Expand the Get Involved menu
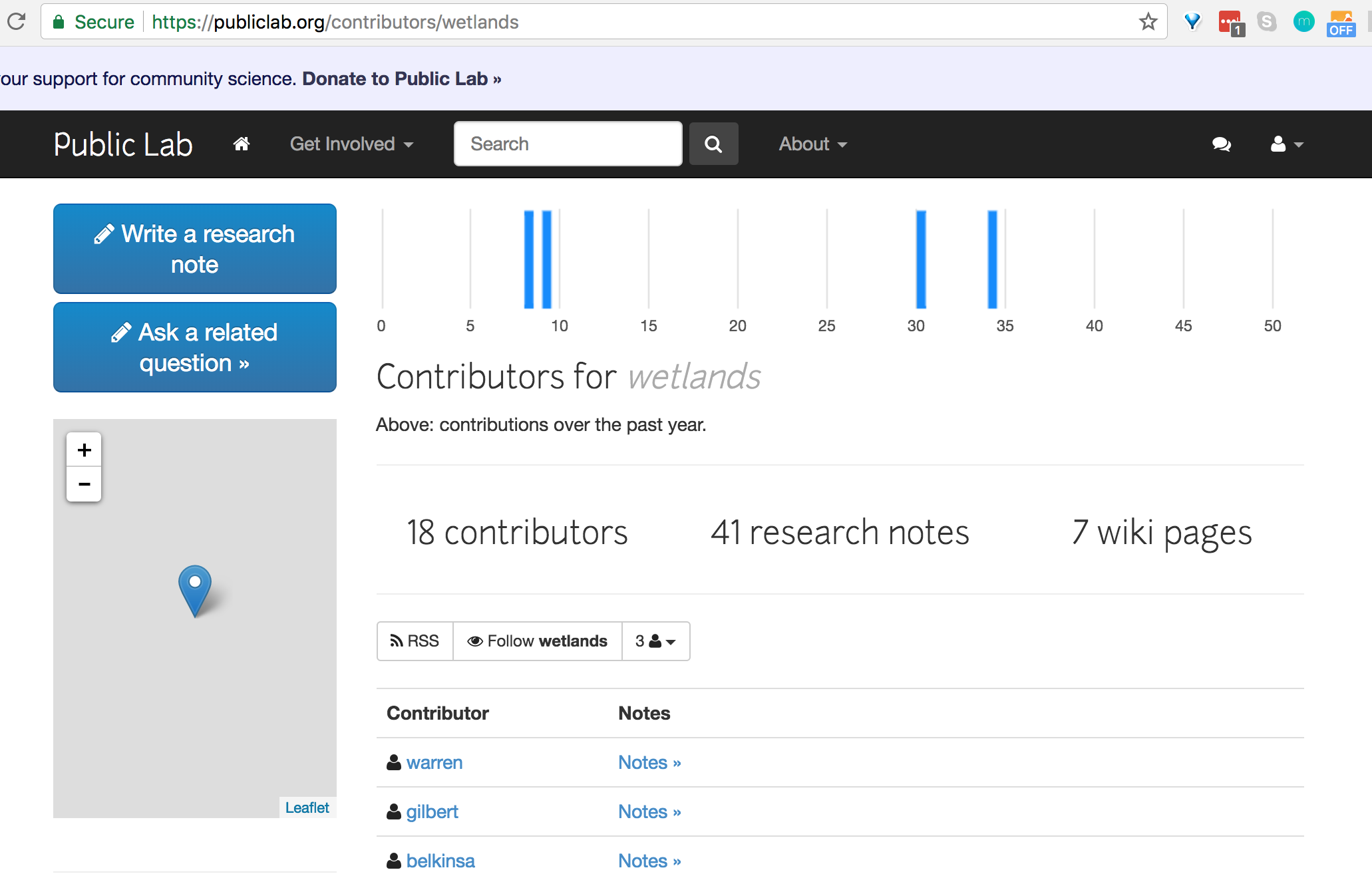Viewport: 1372px width, 874px height. (x=351, y=144)
